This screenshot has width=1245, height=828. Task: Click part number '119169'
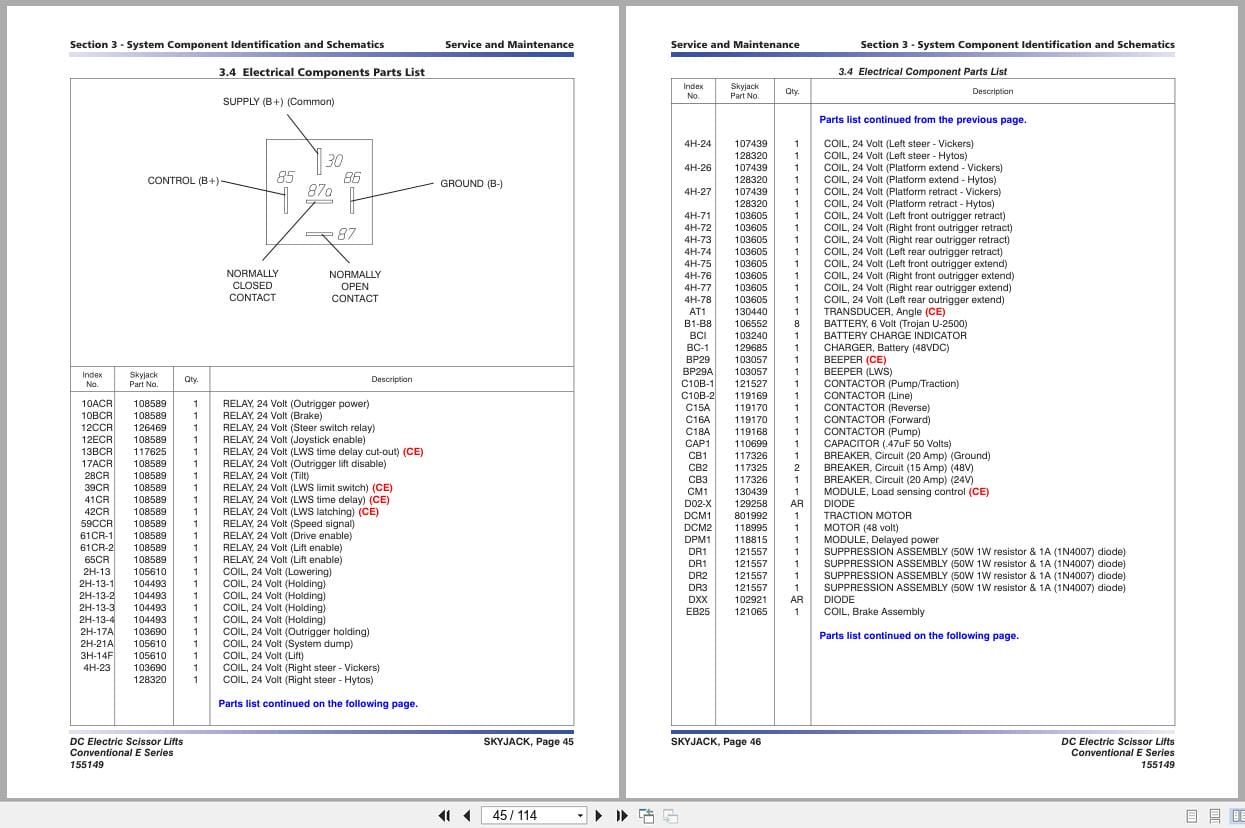point(751,396)
